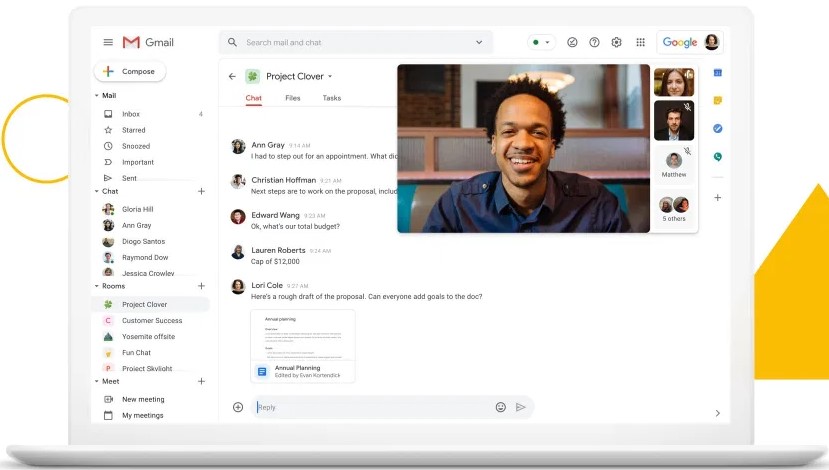This screenshot has height=470, width=829.
Task: Click the plus icon beside Meet
Action: 201,381
